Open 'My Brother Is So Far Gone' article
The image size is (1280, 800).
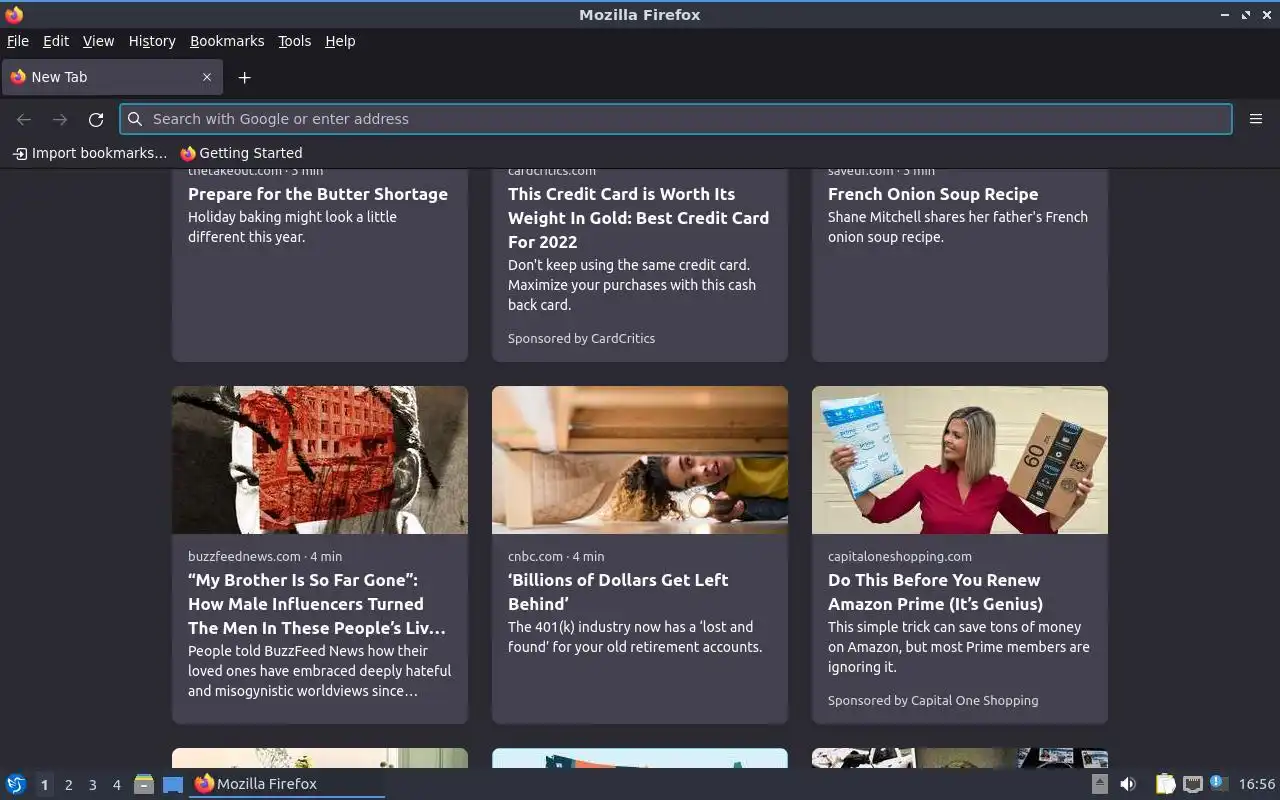tap(317, 604)
